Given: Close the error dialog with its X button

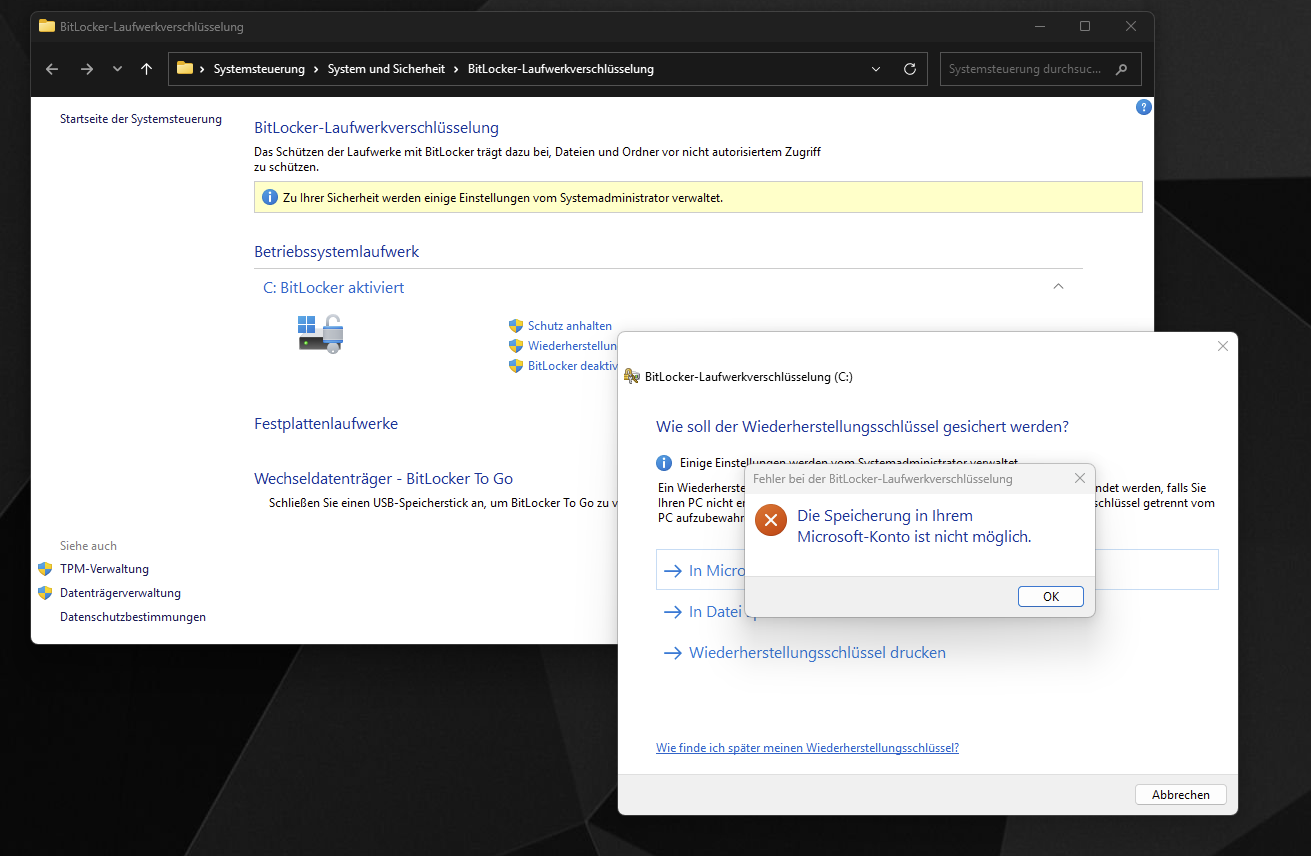Looking at the screenshot, I should tap(1080, 479).
